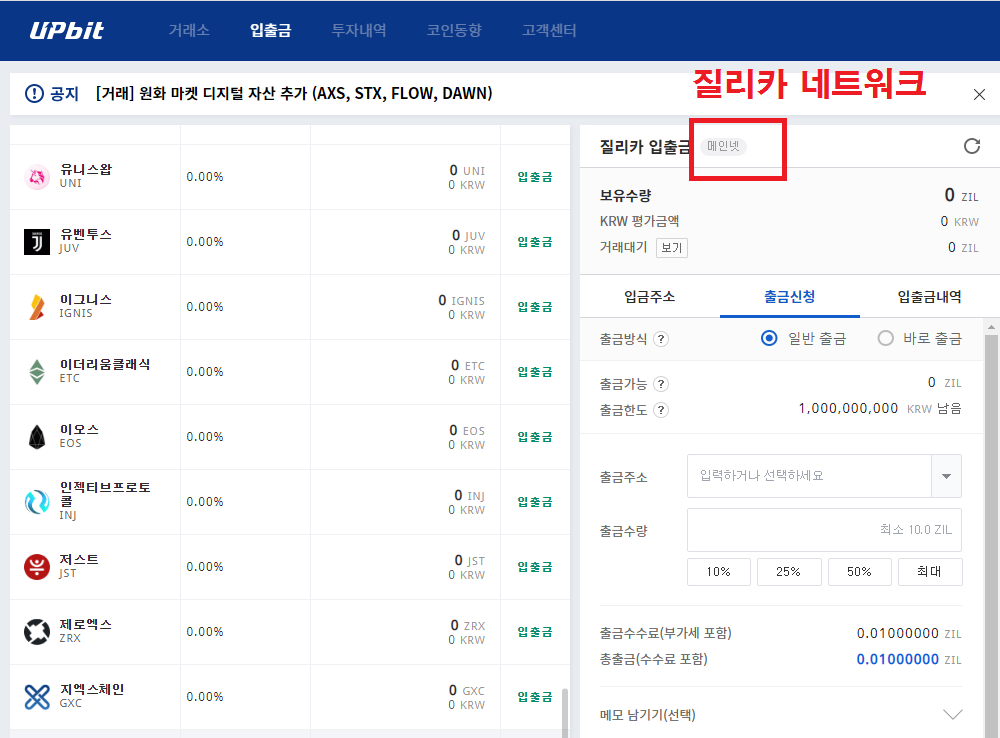Switch to the 입출금내역 tab
Image resolution: width=1000 pixels, height=738 pixels.
click(929, 297)
